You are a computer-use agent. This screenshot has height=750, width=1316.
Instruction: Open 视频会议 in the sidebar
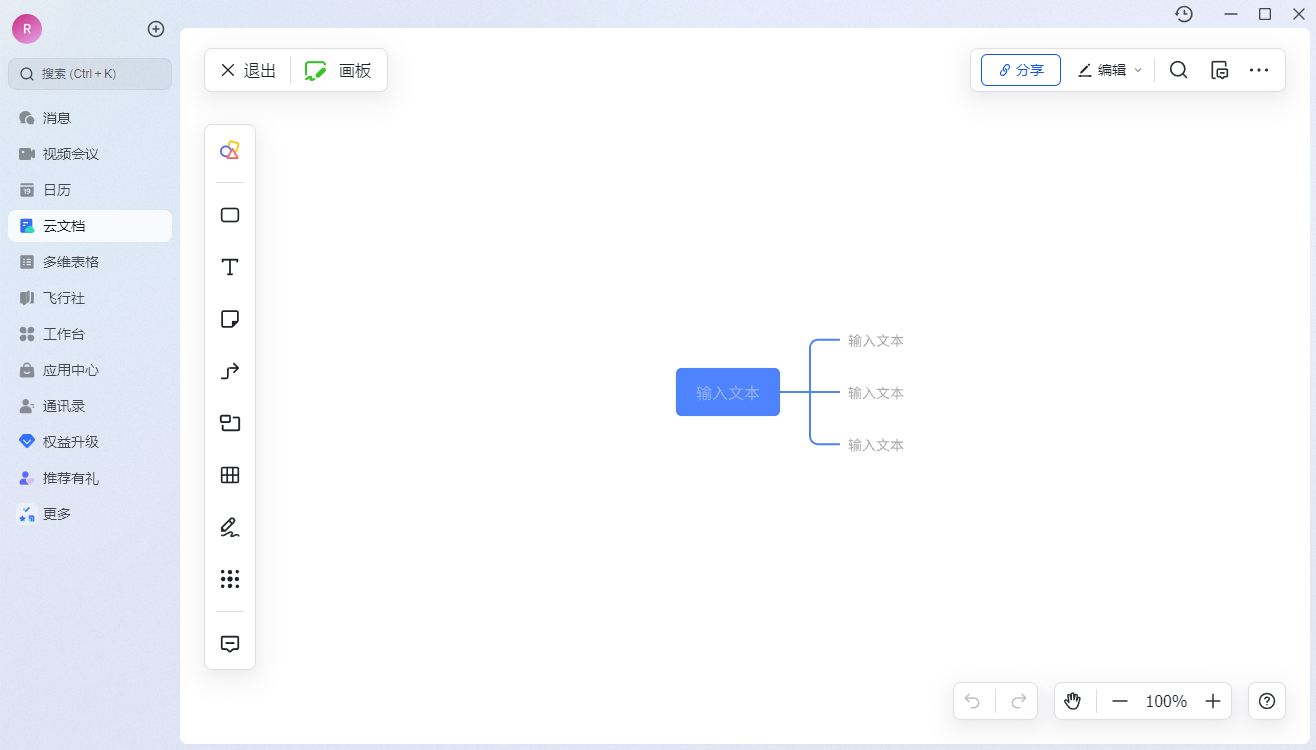pos(90,154)
